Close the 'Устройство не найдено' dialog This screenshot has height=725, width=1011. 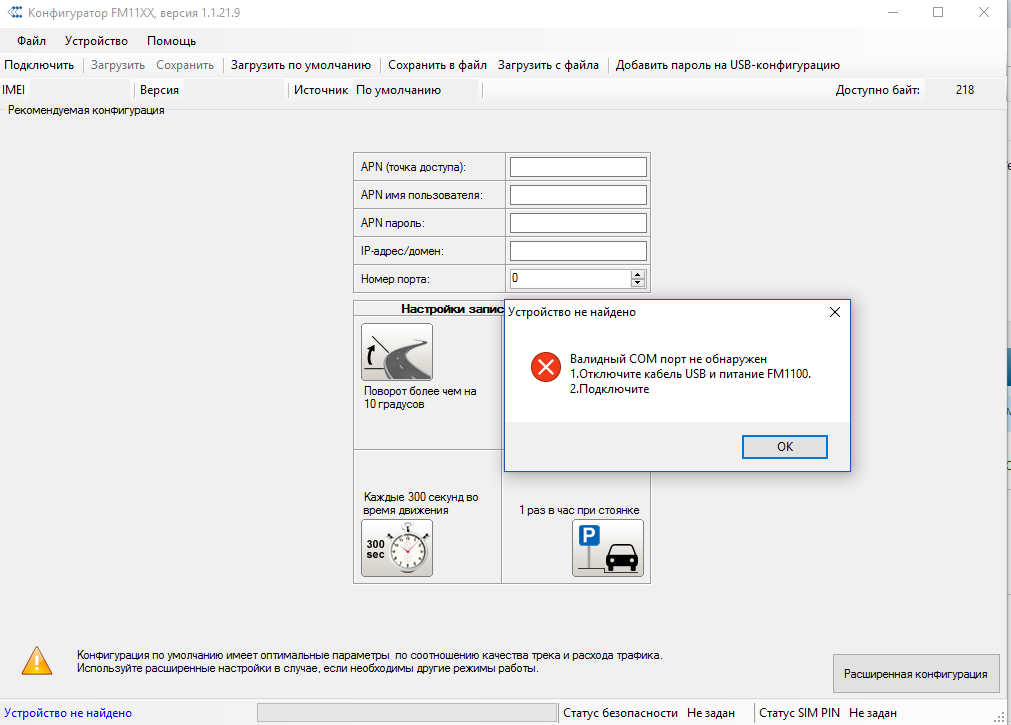click(x=835, y=312)
